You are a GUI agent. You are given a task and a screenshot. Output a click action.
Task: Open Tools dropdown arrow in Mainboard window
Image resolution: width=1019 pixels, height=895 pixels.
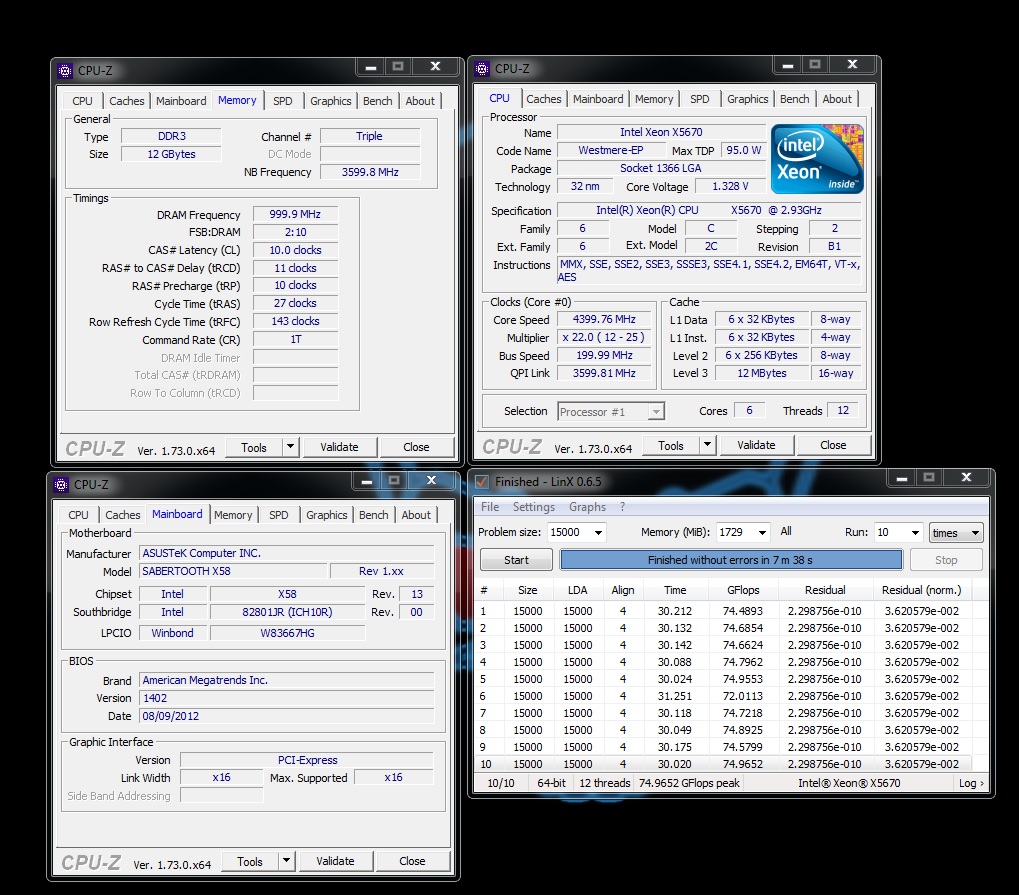[x=287, y=861]
